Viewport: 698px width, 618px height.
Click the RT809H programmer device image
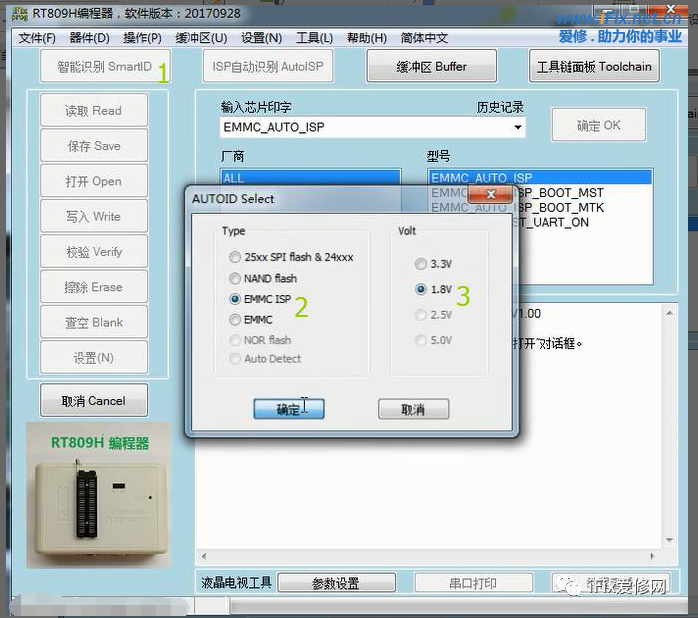(x=98, y=495)
